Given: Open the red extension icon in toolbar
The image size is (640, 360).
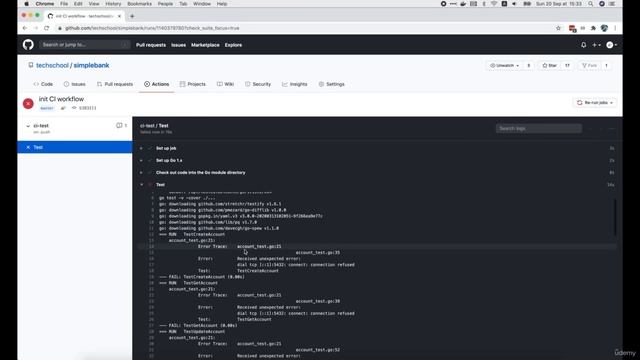Looking at the screenshot, I should (x=572, y=28).
